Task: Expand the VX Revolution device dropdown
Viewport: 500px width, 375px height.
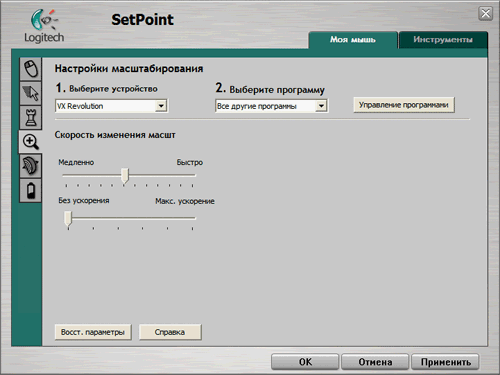Action: [x=161, y=106]
